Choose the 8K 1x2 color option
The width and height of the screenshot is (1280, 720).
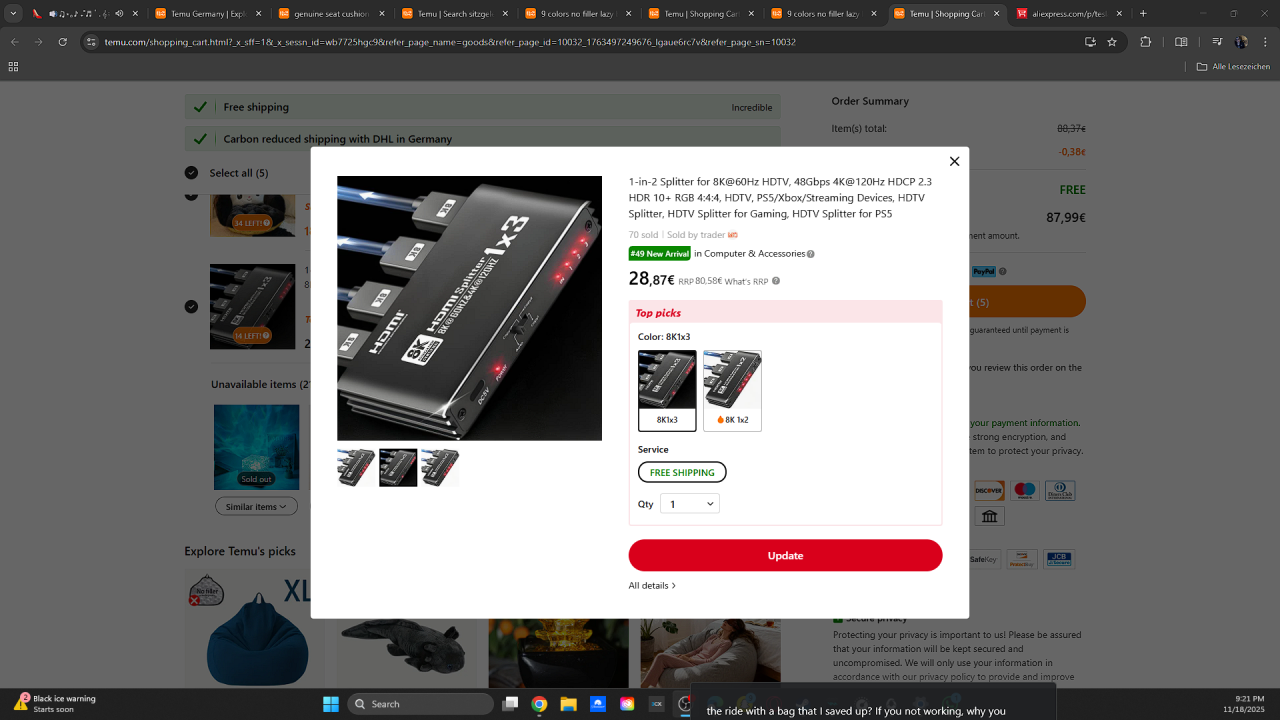(x=732, y=390)
